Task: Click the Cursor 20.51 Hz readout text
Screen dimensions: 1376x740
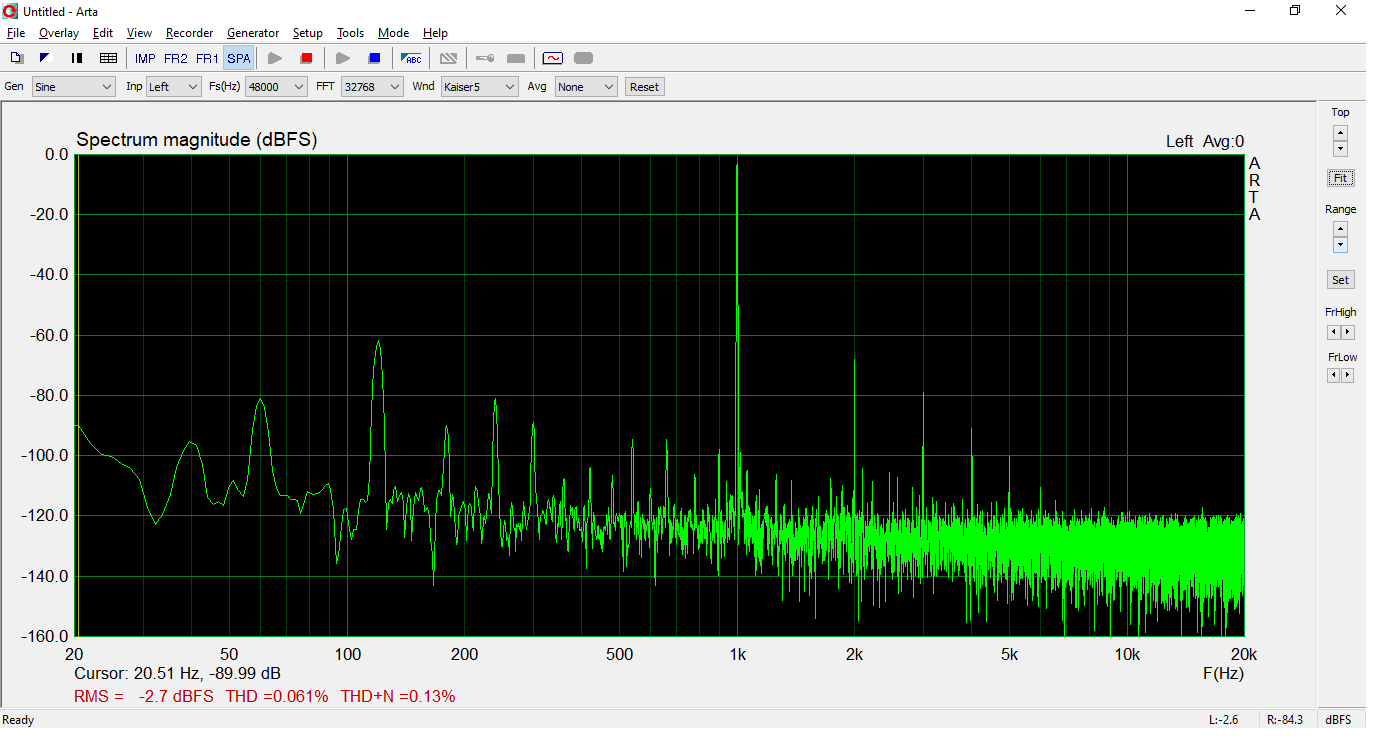Action: [x=177, y=674]
